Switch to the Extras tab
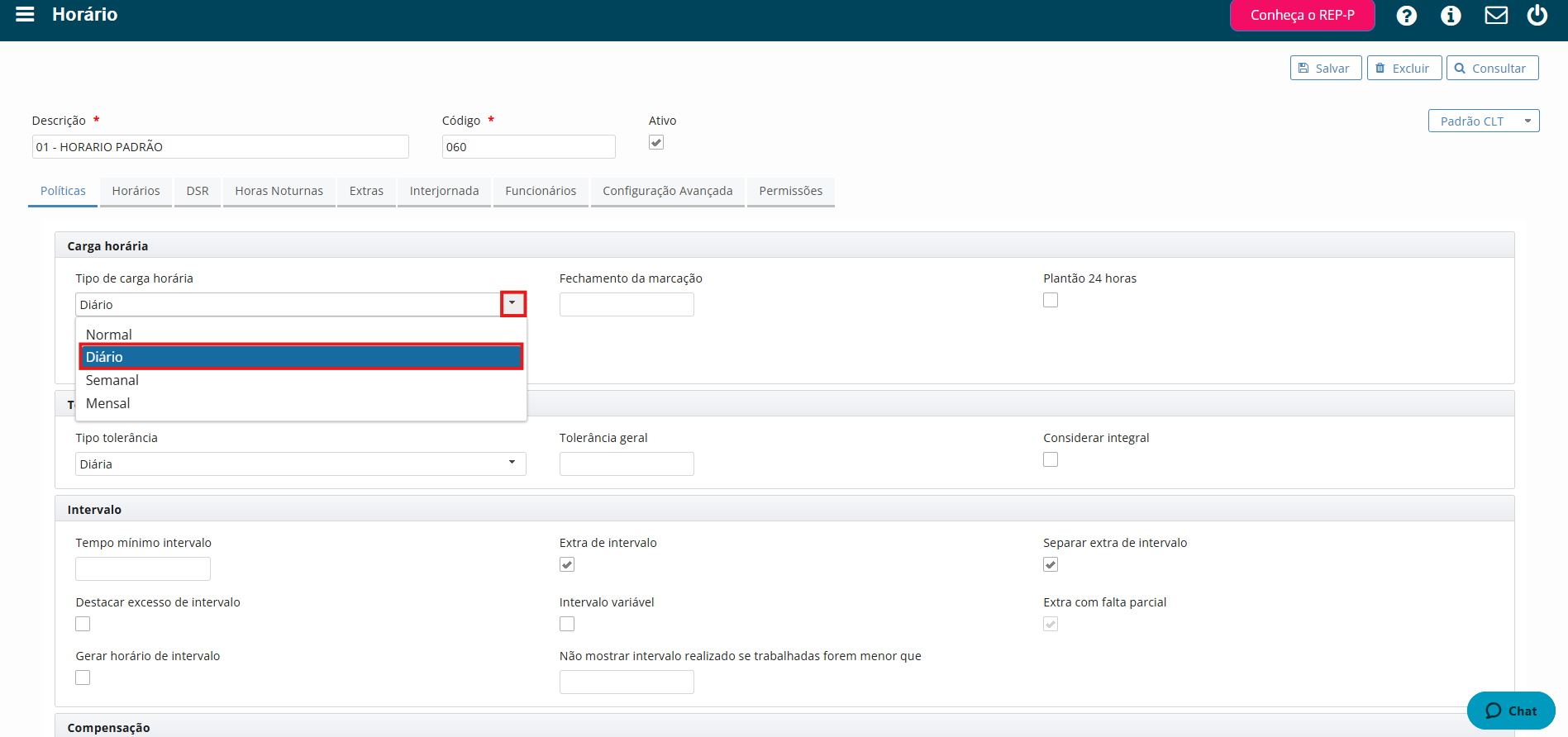The image size is (1568, 737). [366, 191]
